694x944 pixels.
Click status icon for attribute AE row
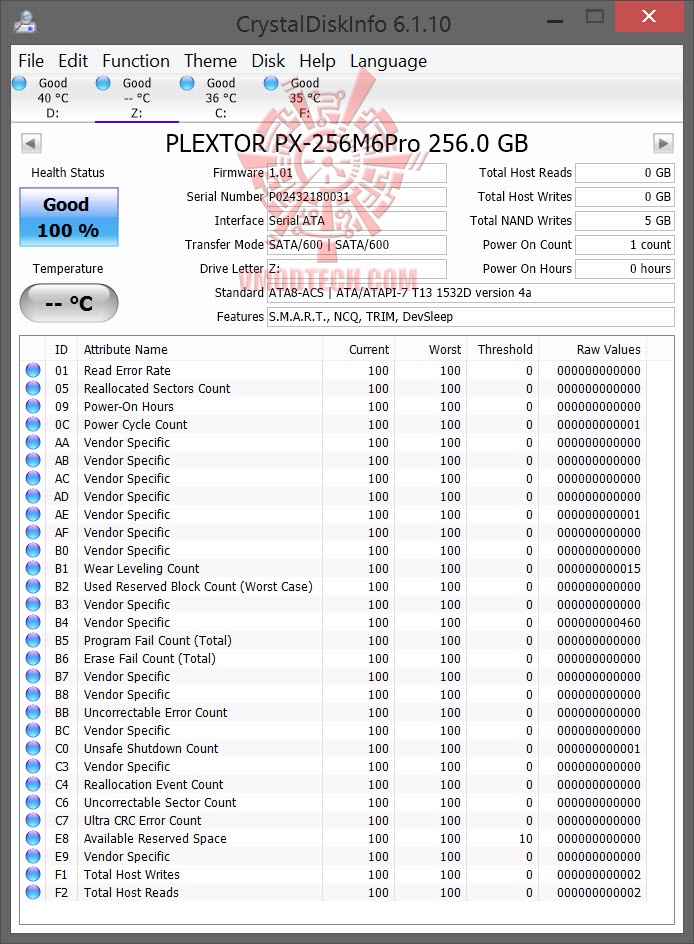[33, 514]
